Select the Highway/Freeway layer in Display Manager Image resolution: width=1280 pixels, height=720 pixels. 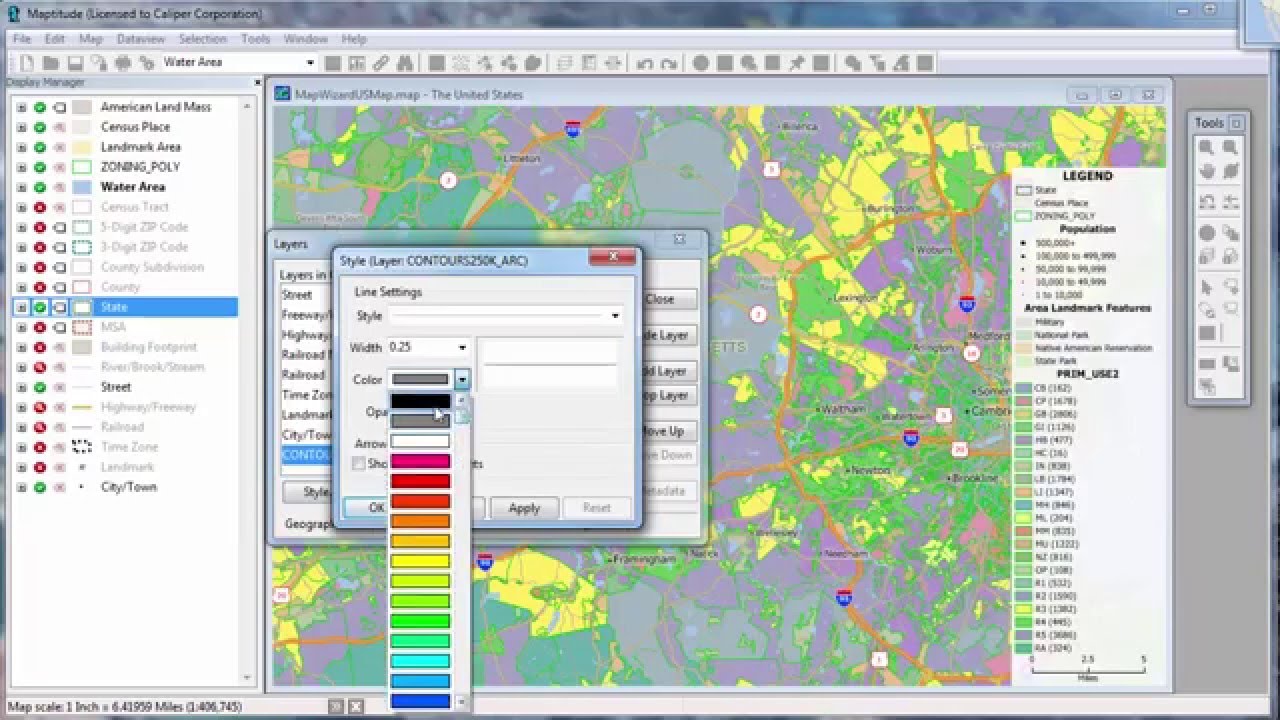pos(148,407)
